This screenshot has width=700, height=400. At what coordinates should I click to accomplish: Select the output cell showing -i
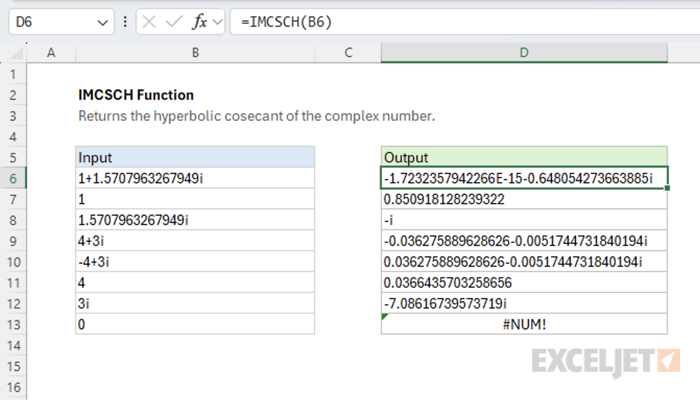[524, 220]
